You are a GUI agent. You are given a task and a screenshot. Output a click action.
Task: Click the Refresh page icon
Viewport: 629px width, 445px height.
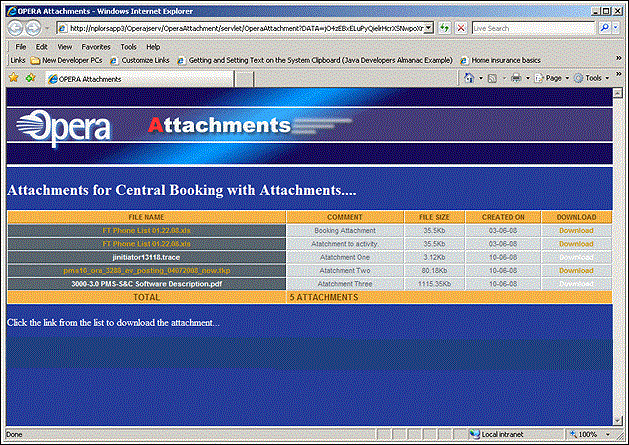click(x=444, y=28)
